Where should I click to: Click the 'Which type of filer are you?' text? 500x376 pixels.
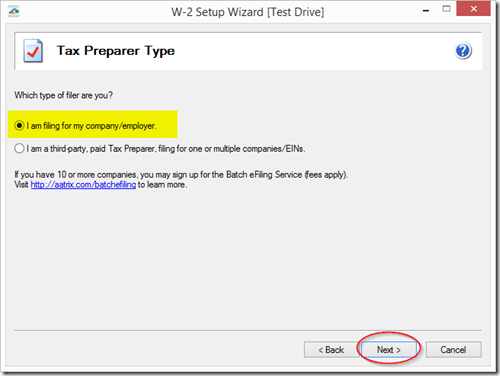tap(63, 95)
